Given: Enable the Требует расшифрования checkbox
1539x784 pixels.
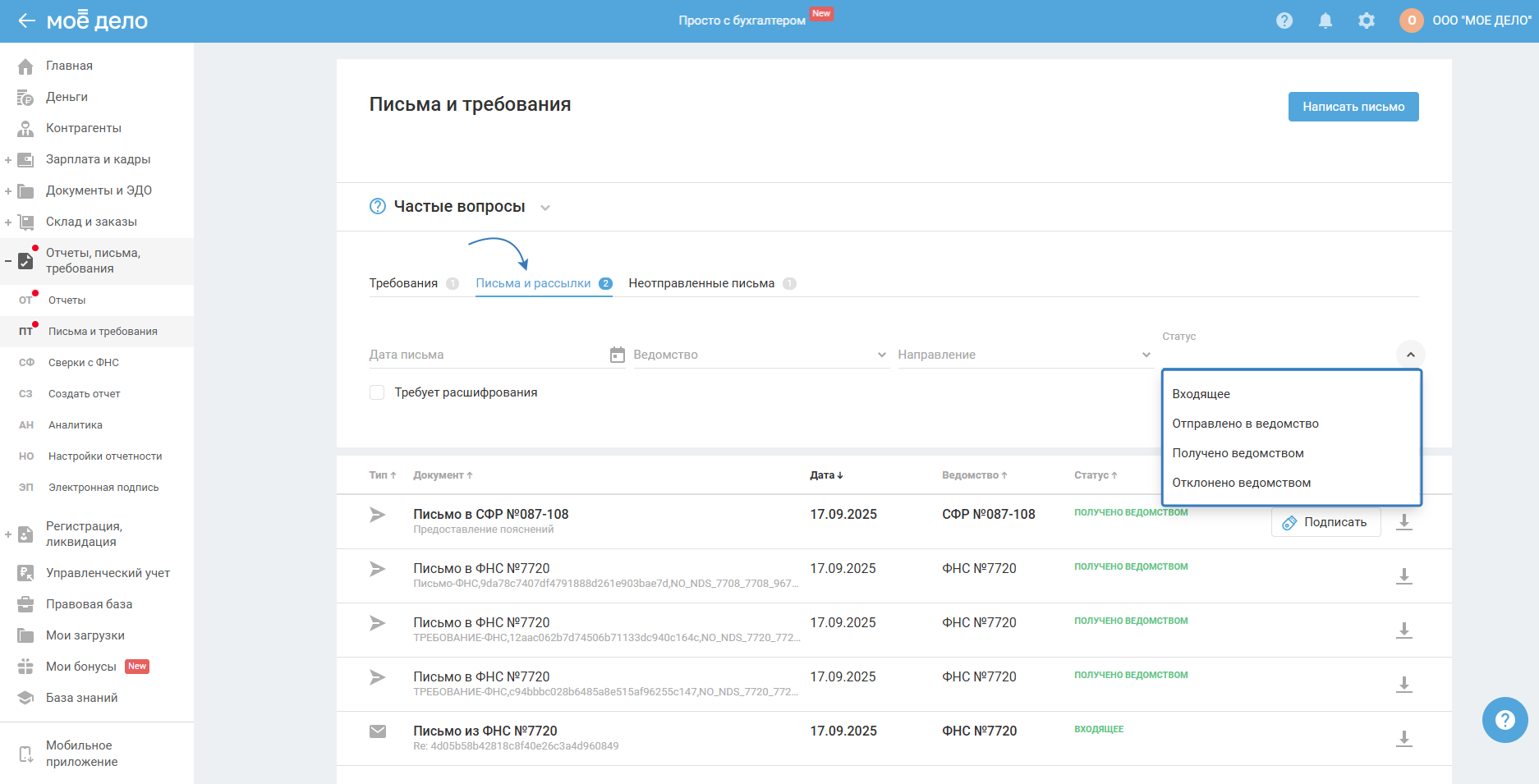Looking at the screenshot, I should [x=377, y=392].
